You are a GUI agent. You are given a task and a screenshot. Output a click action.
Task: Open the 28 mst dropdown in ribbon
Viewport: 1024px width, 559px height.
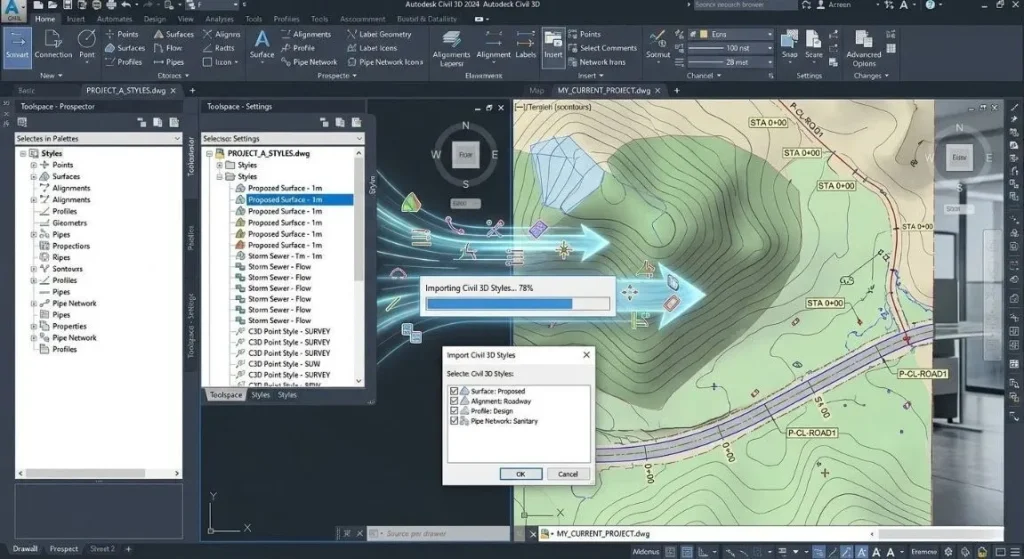[x=731, y=62]
